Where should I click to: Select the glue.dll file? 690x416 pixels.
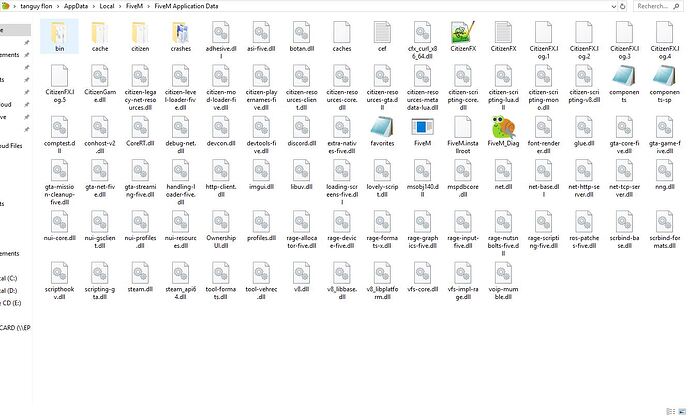tap(584, 131)
